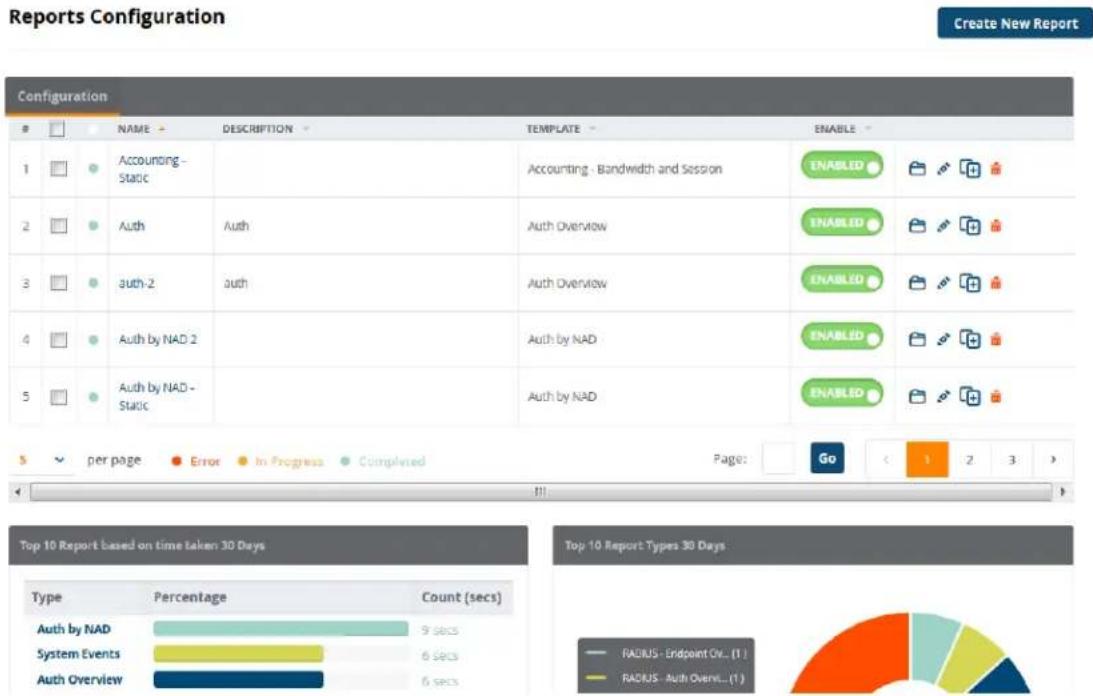Copy the Auth report using duplicate icon
This screenshot has width=1093, height=696.
[x=970, y=226]
